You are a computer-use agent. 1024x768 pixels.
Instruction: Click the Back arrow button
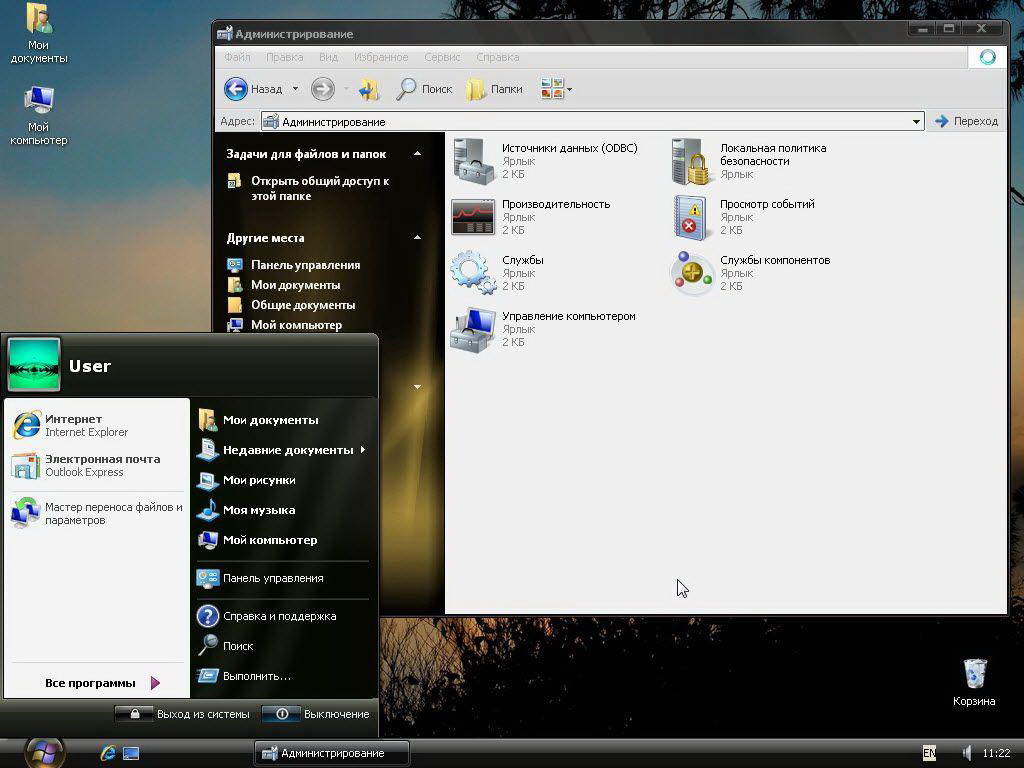click(x=236, y=89)
